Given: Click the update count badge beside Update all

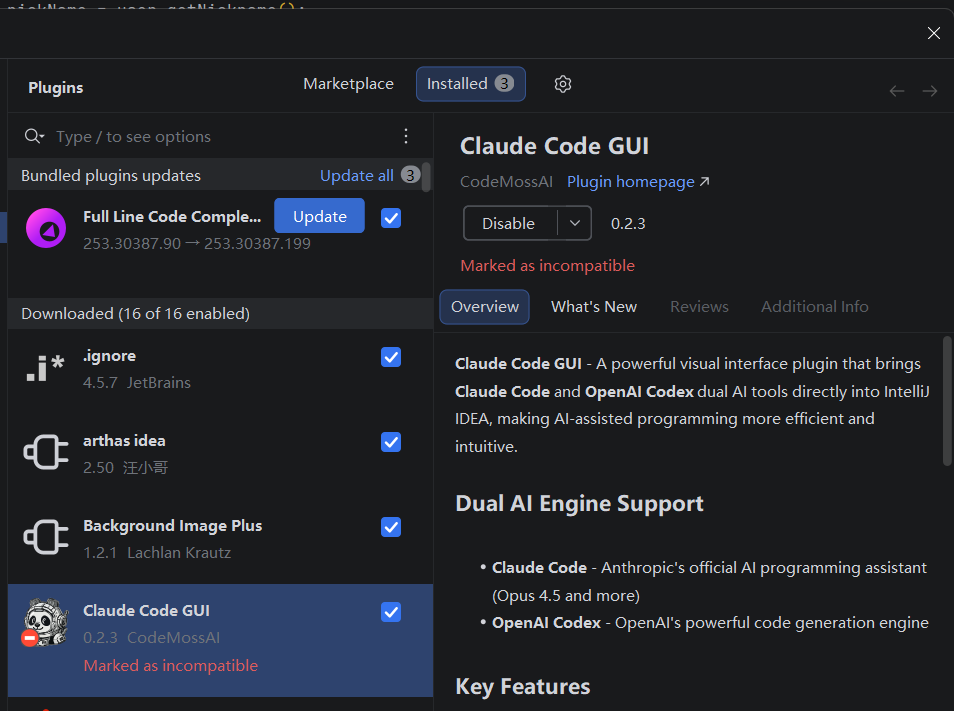Looking at the screenshot, I should pos(411,175).
